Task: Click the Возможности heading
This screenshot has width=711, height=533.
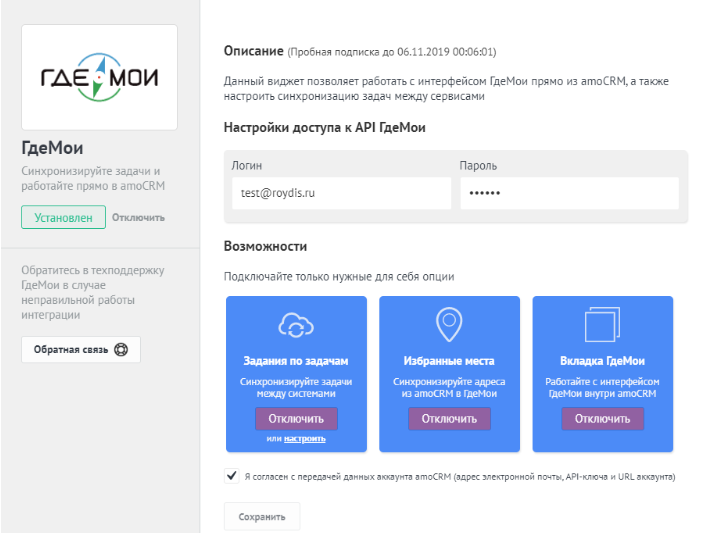Action: (265, 246)
